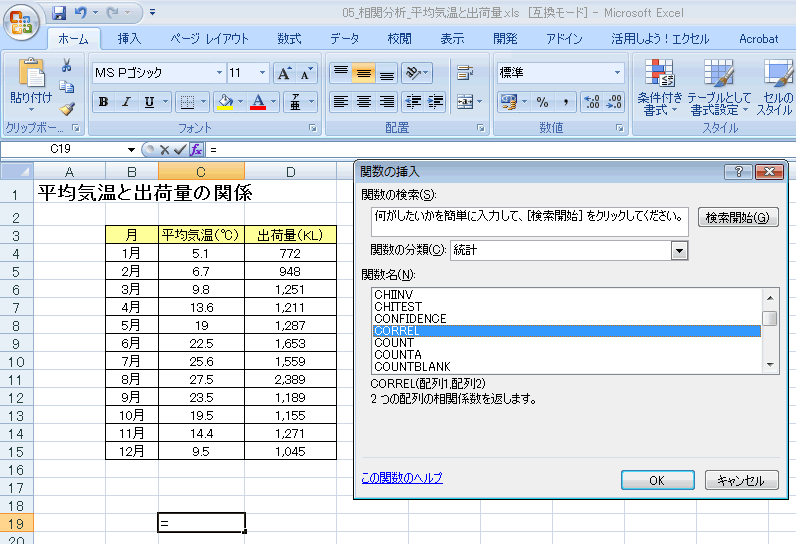This screenshot has width=796, height=544.
Task: Click the Cut scissors icon
Action: pos(67,66)
